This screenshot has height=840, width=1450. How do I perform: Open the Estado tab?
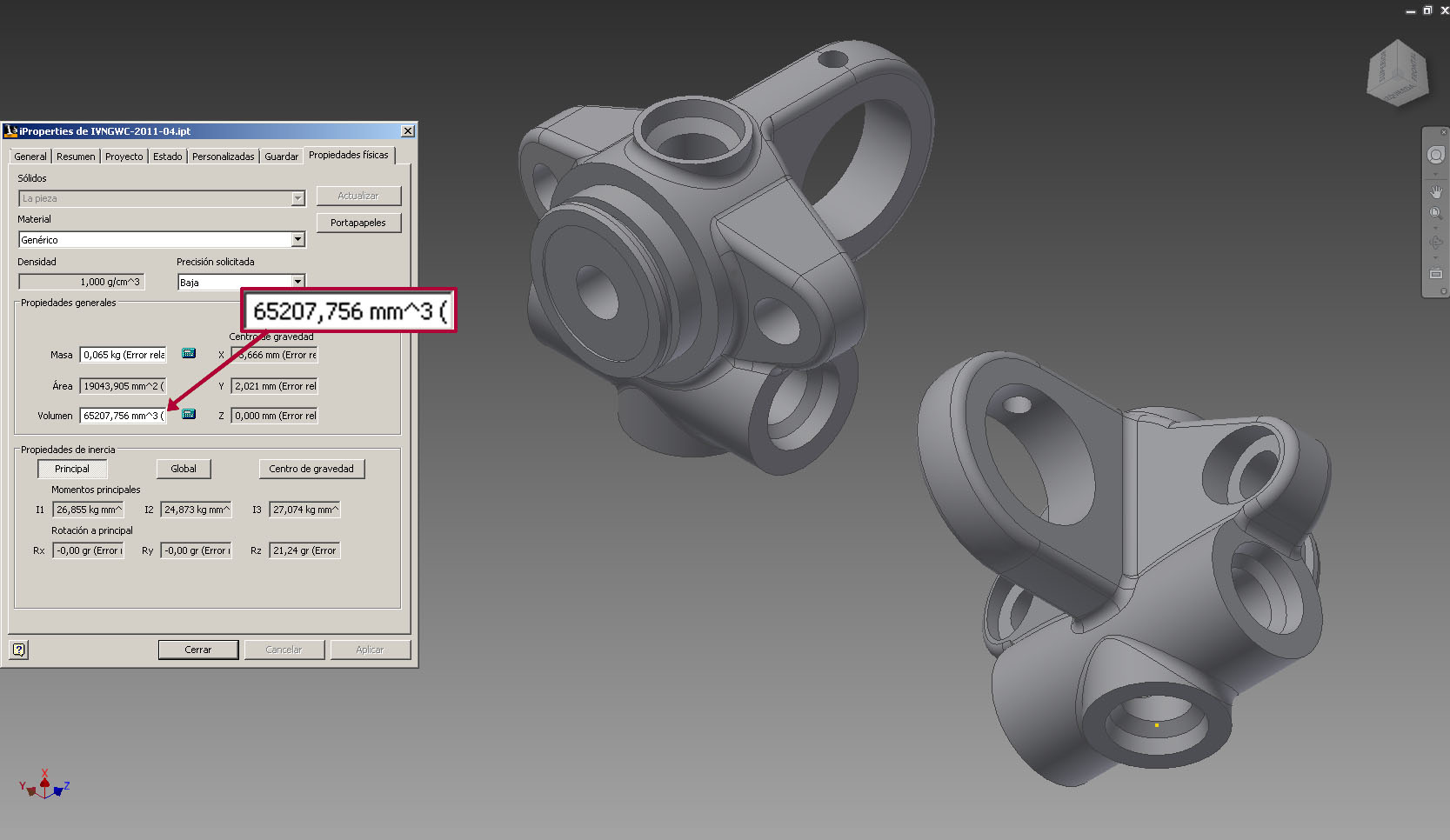pyautogui.click(x=168, y=157)
